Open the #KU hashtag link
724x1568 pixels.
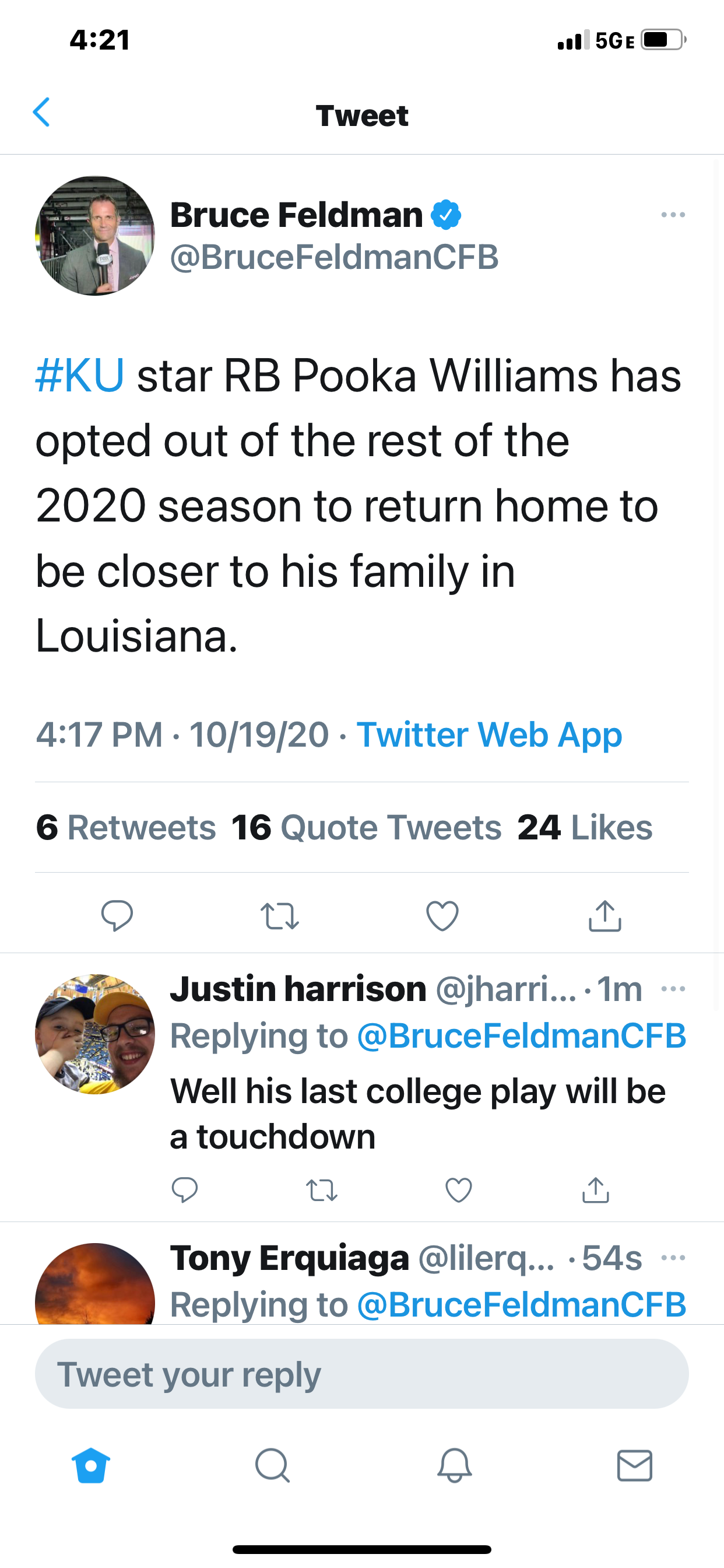(80, 376)
